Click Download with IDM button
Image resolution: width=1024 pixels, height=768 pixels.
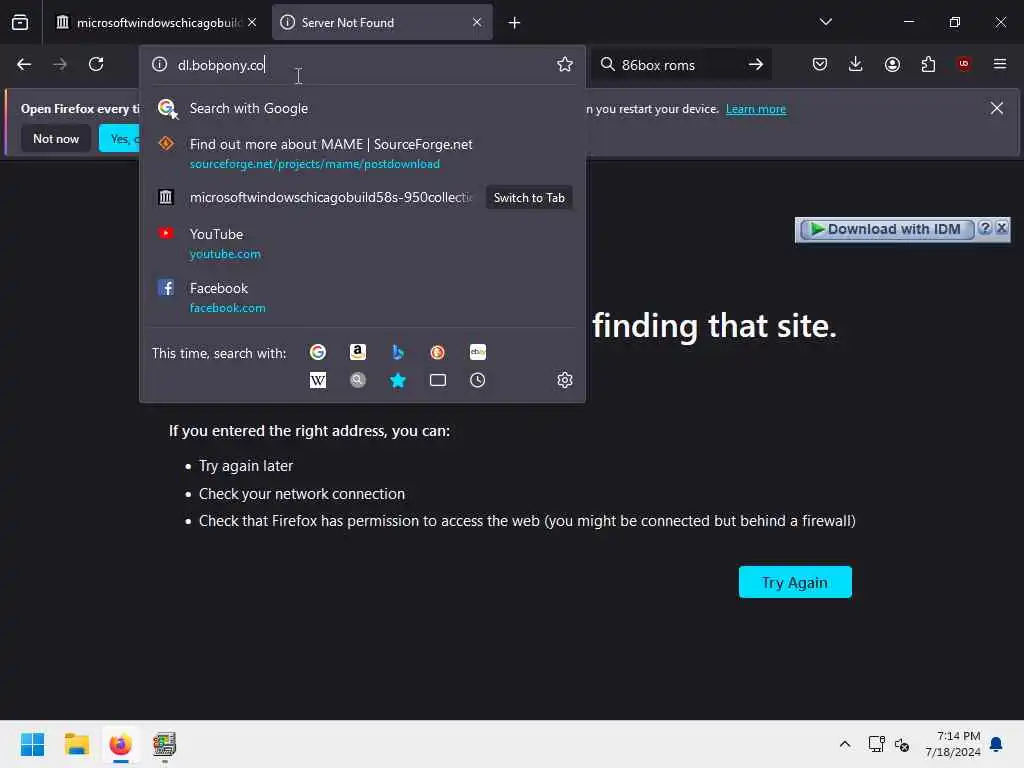point(886,229)
